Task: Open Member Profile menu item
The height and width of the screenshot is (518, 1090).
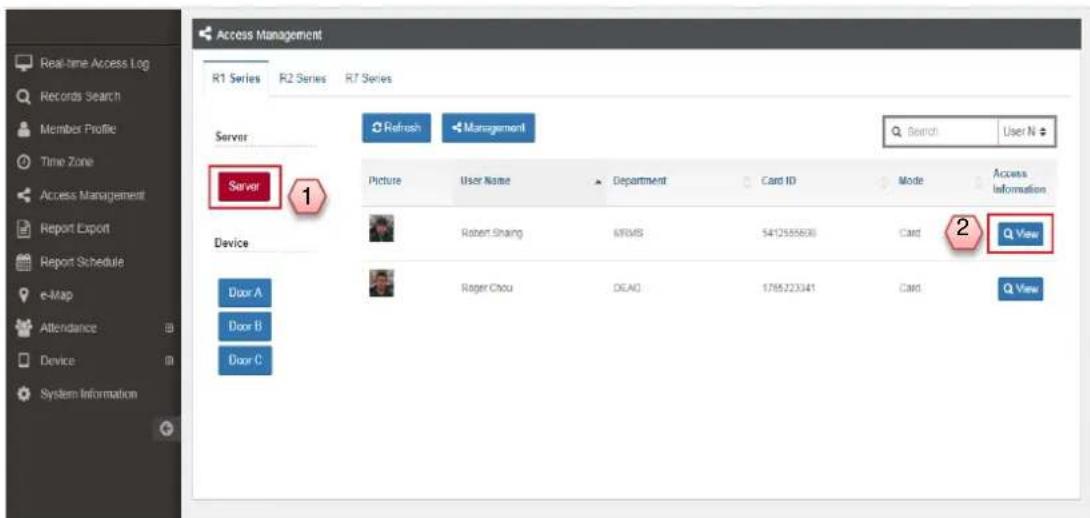Action: pyautogui.click(x=78, y=129)
